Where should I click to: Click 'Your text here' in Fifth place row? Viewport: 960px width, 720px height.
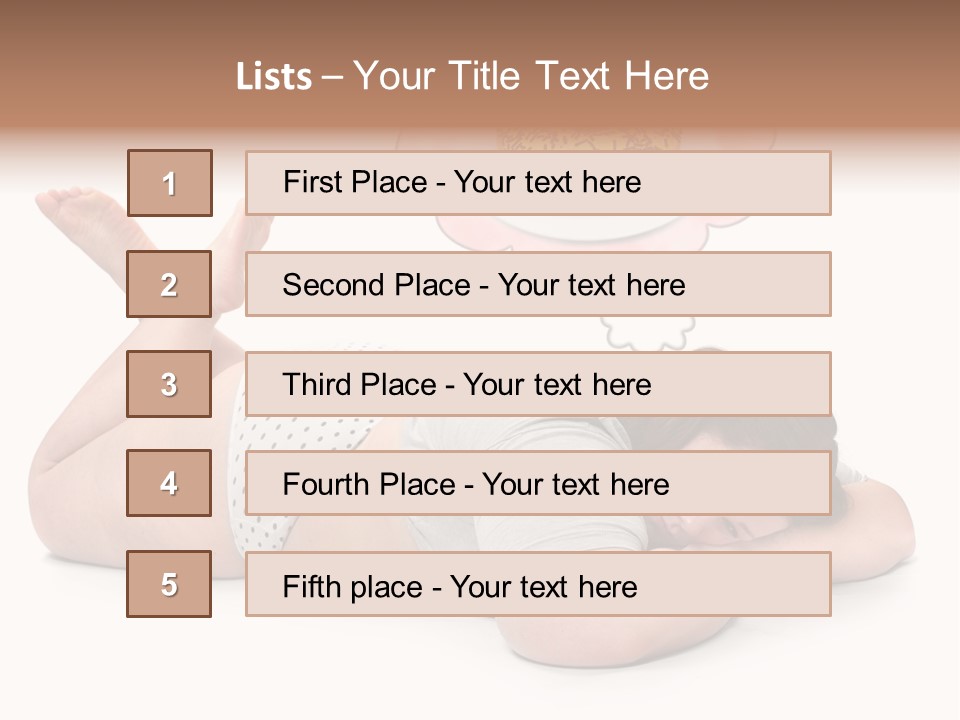544,587
